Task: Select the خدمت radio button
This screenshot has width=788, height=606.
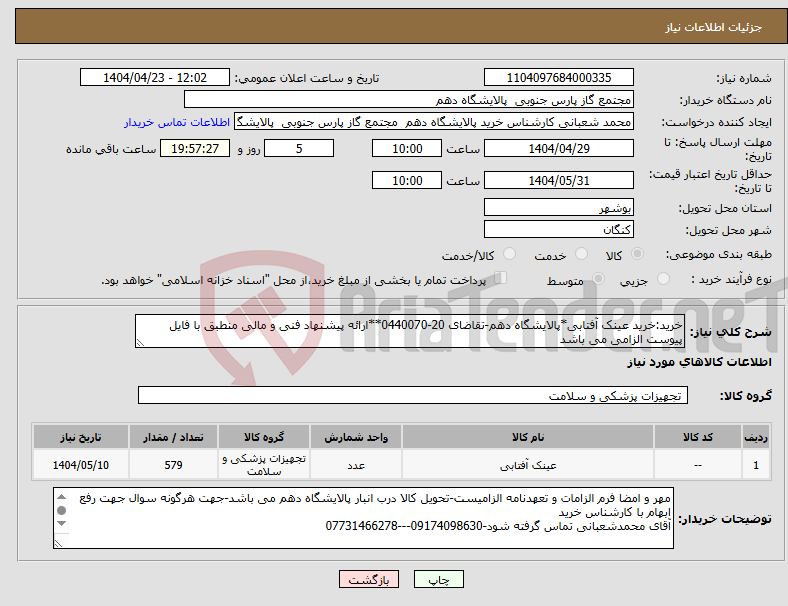Action: point(581,254)
